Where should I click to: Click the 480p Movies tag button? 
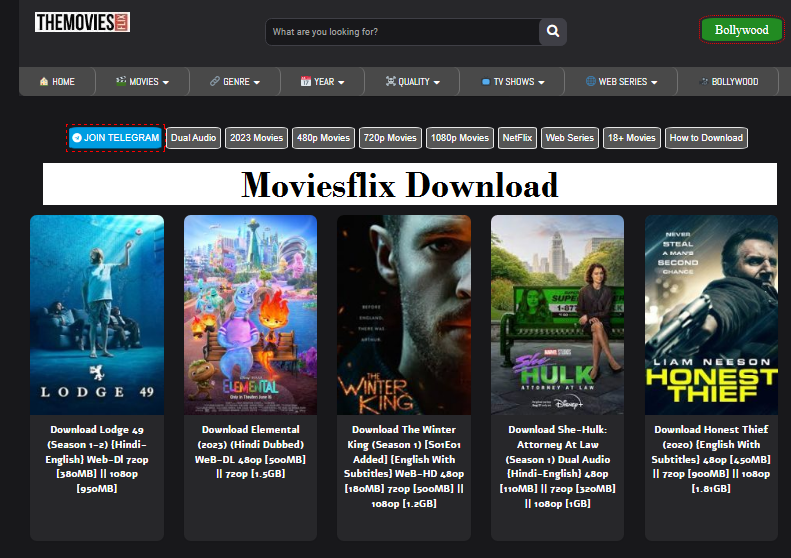[x=323, y=138]
